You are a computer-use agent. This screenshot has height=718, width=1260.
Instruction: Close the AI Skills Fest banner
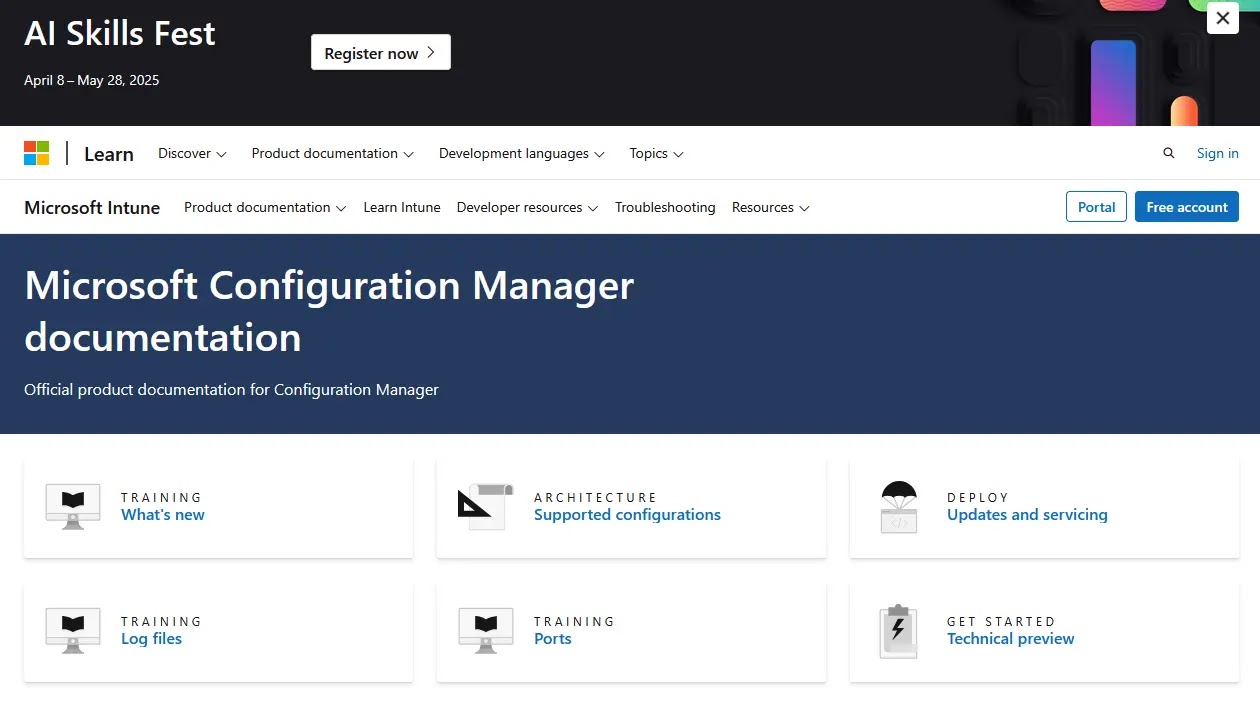coord(1223,18)
